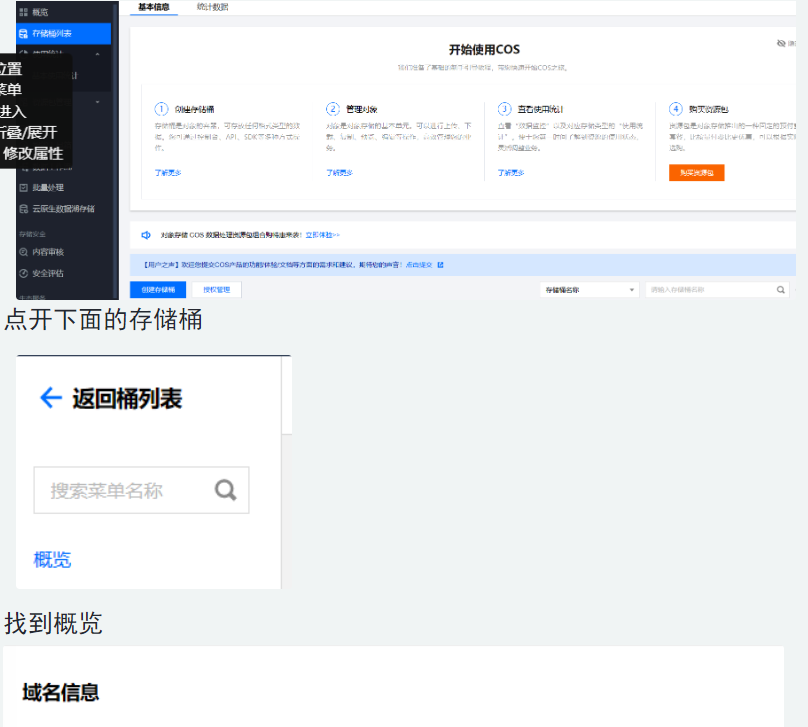This screenshot has width=808, height=727.
Task: Click the blue 概览 link below search box
Action: pos(52,559)
